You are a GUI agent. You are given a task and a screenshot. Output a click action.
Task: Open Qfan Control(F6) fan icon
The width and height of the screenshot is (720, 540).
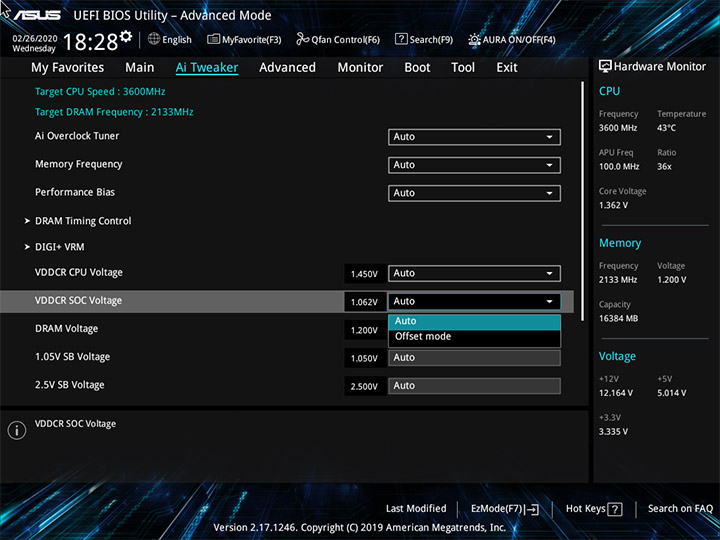[303, 39]
